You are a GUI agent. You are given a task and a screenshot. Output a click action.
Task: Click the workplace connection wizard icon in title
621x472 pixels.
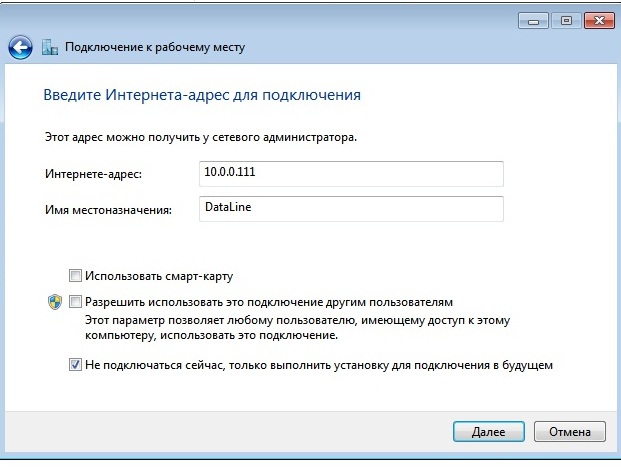pos(51,47)
